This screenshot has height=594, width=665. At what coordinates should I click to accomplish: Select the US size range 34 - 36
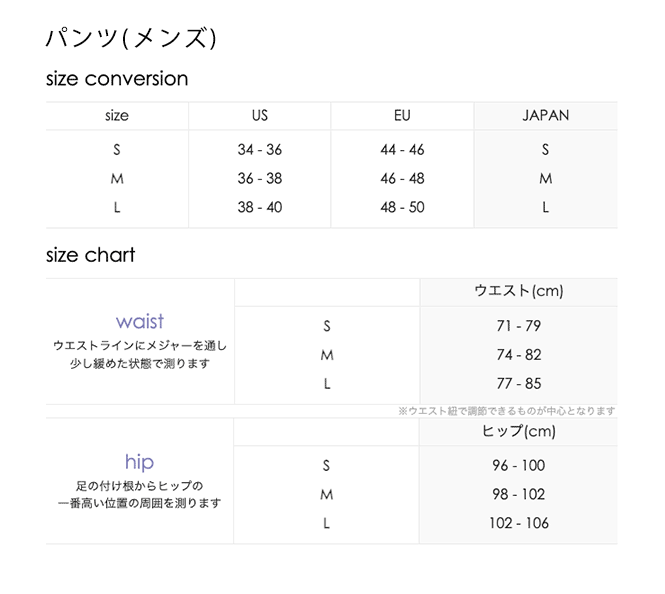pyautogui.click(x=259, y=150)
